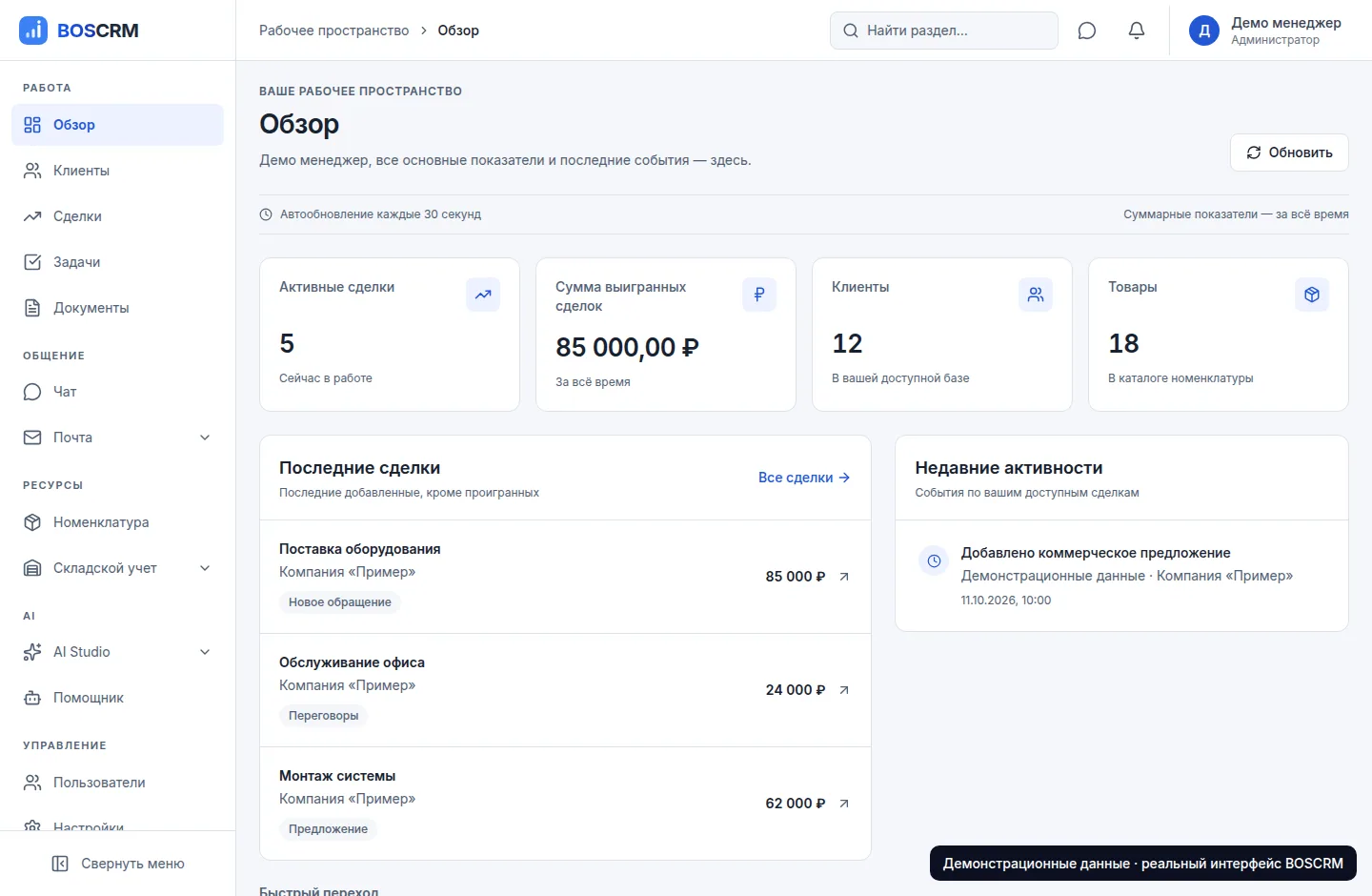Click the Чат bubble icon in sidebar

point(32,392)
